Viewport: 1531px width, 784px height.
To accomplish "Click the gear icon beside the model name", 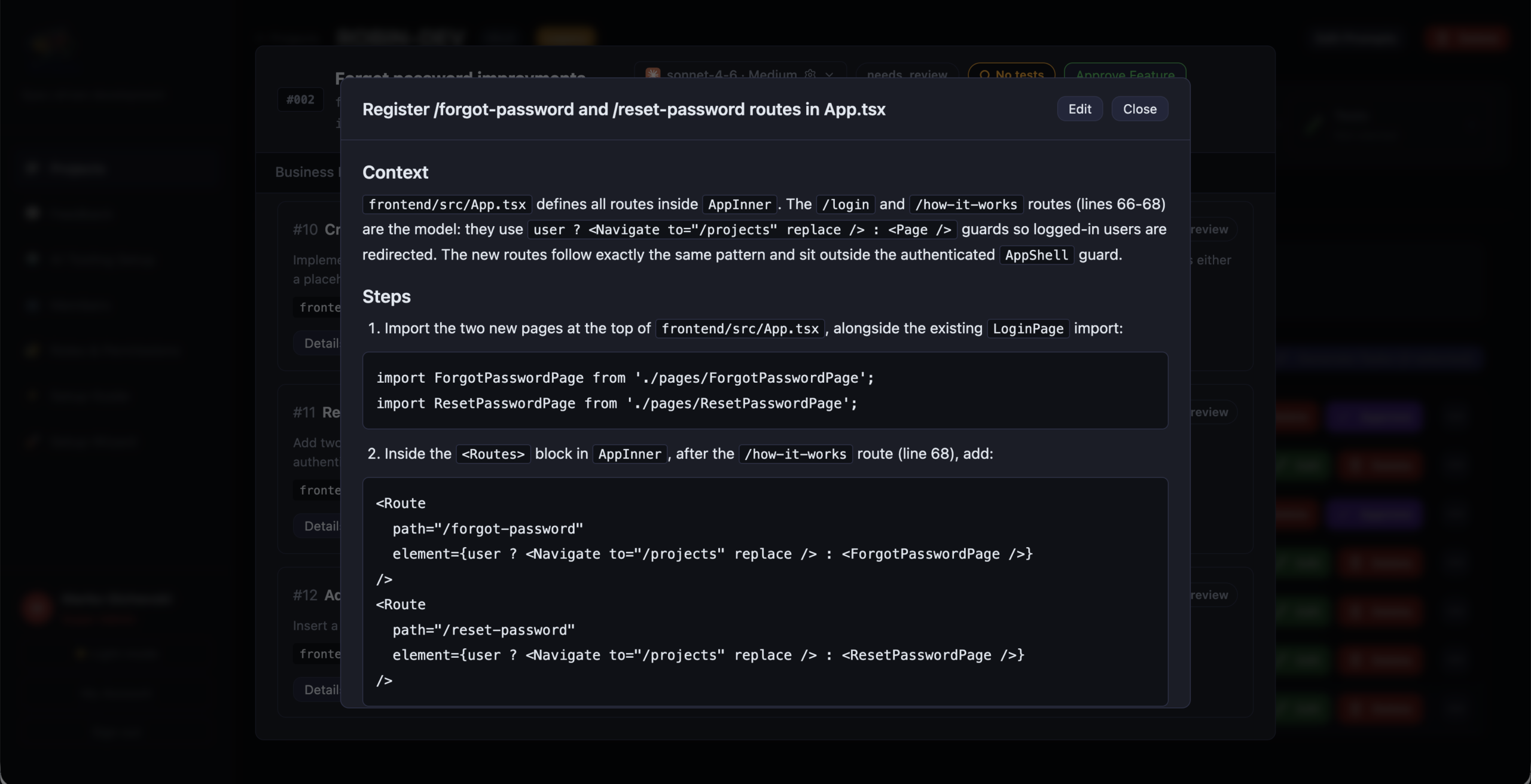I will (x=810, y=74).
